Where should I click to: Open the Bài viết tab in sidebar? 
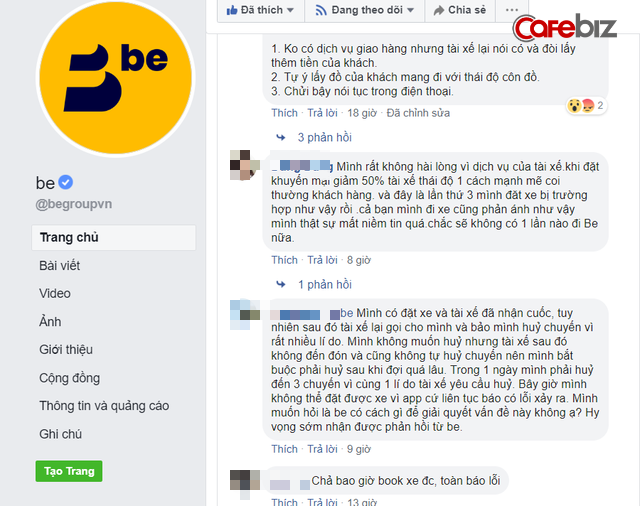[x=60, y=266]
